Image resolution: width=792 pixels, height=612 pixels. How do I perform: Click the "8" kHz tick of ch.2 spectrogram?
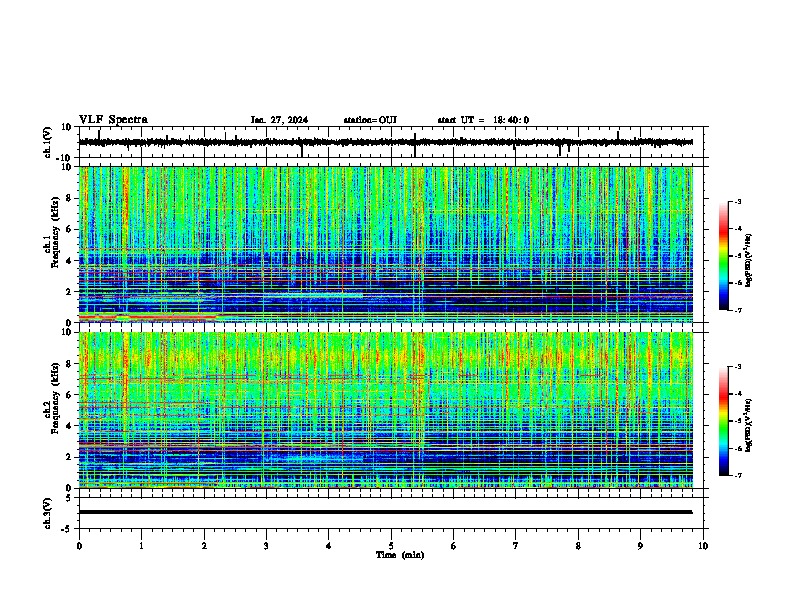pos(69,364)
